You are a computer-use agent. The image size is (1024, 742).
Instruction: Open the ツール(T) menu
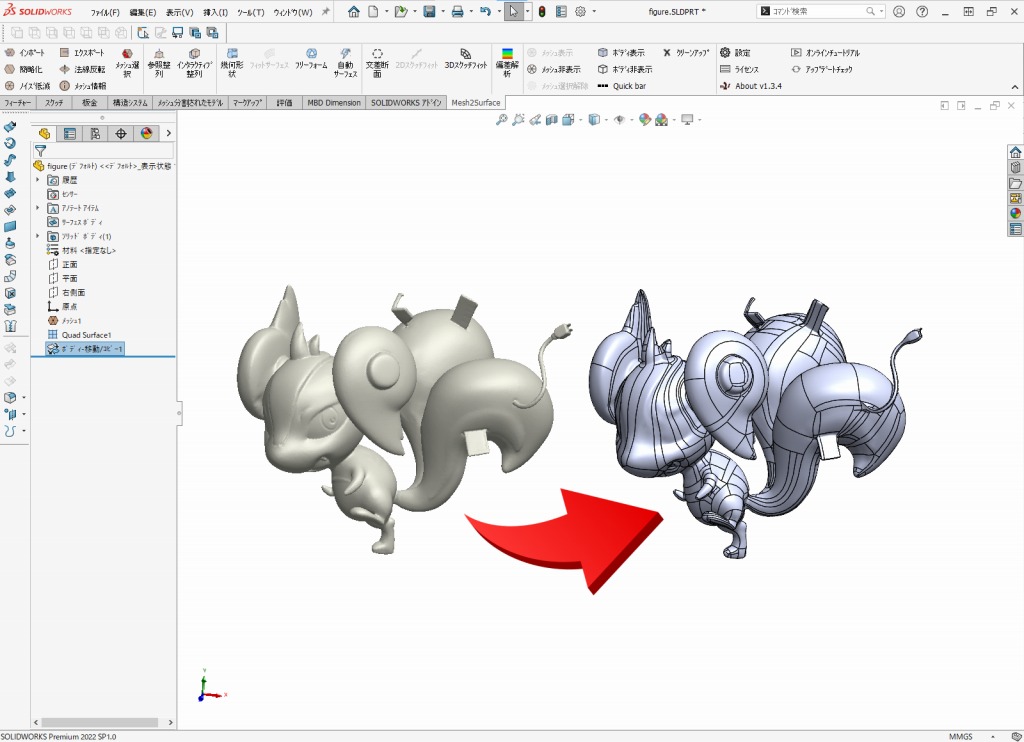pos(251,12)
